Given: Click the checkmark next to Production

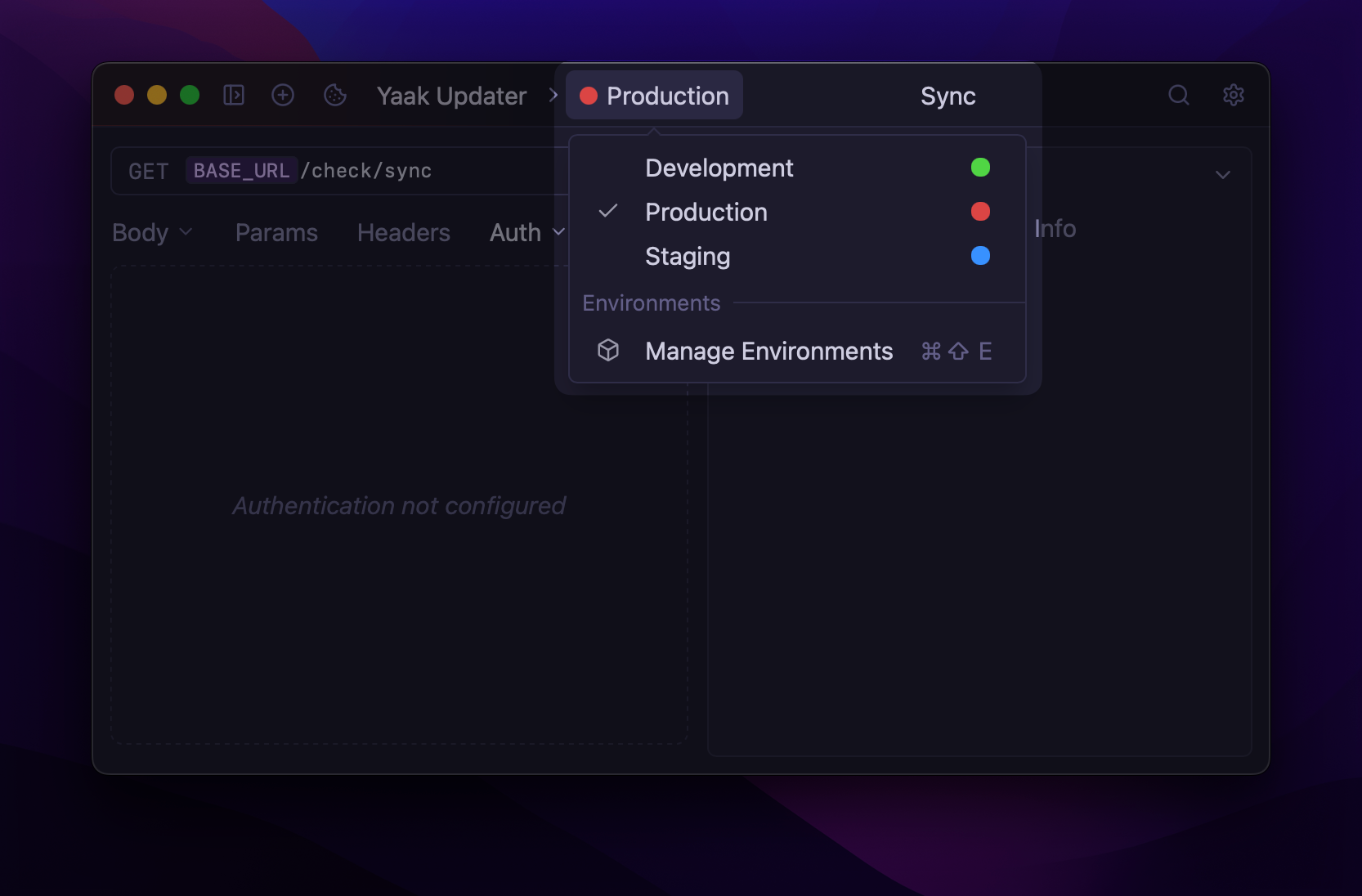Looking at the screenshot, I should point(608,212).
